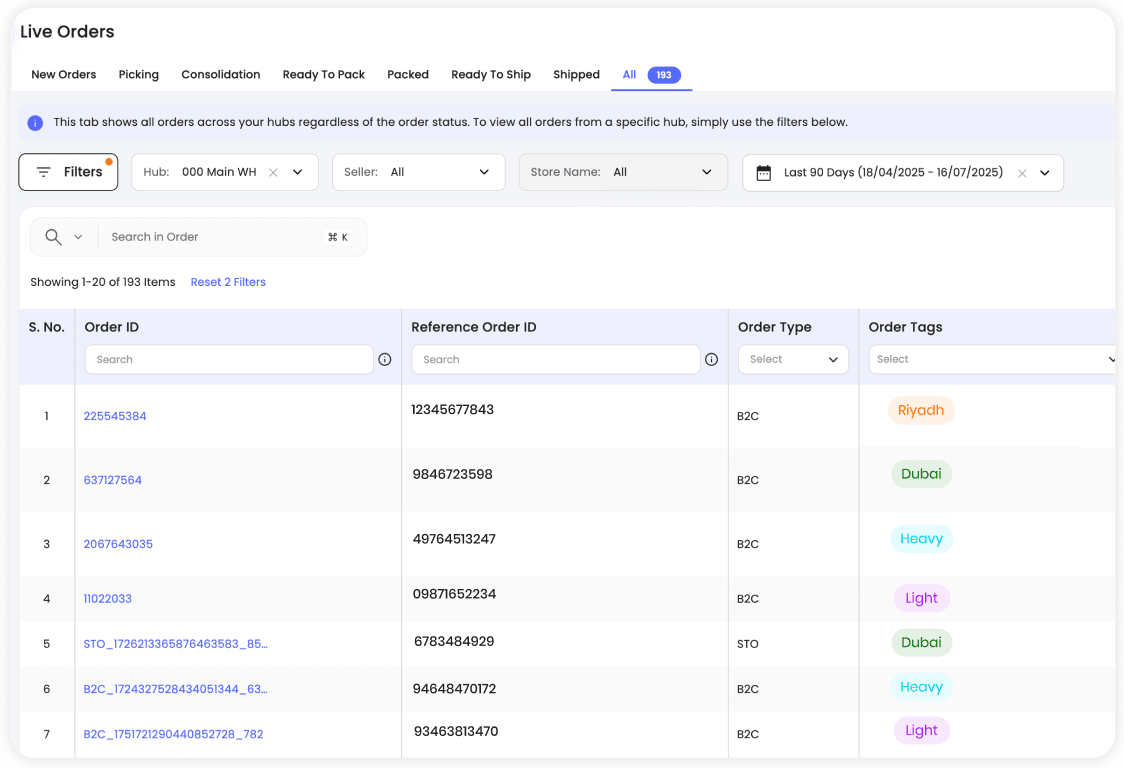Switch to the New Orders tab
Viewport: 1124px width, 768px height.
tap(64, 75)
